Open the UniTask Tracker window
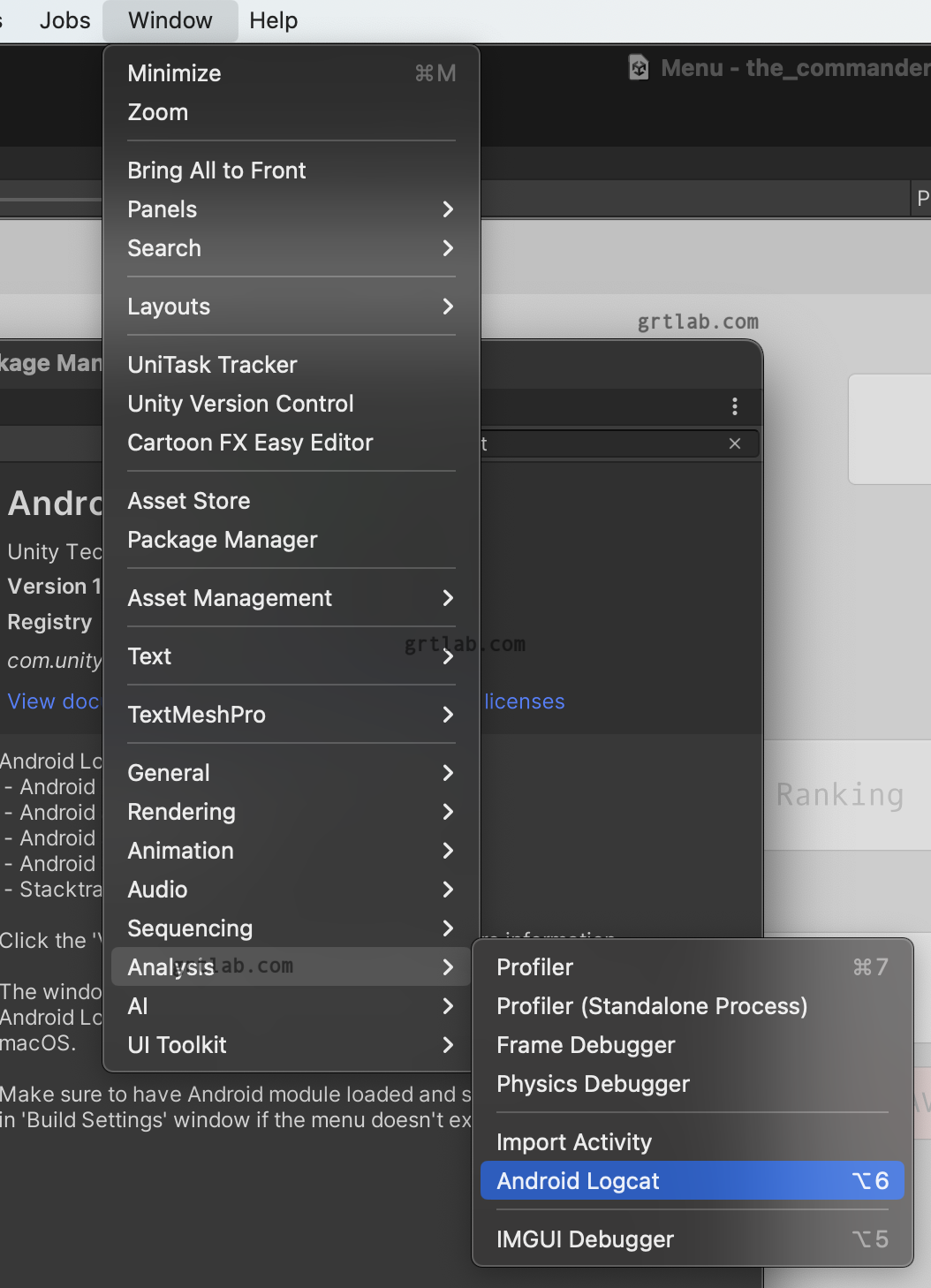The image size is (931, 1288). click(x=212, y=364)
